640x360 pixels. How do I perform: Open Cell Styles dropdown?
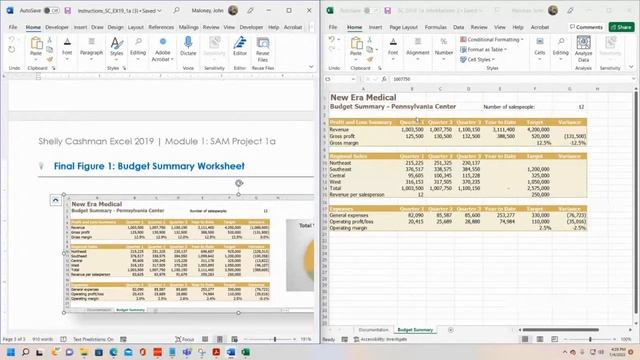point(478,60)
